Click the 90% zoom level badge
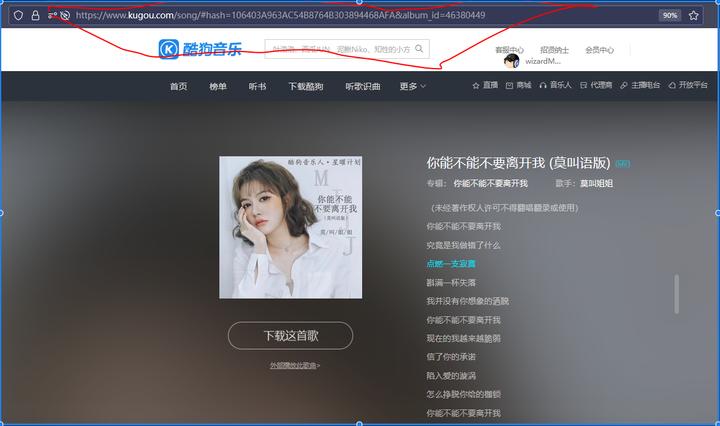This screenshot has height=426, width=720. click(x=670, y=16)
